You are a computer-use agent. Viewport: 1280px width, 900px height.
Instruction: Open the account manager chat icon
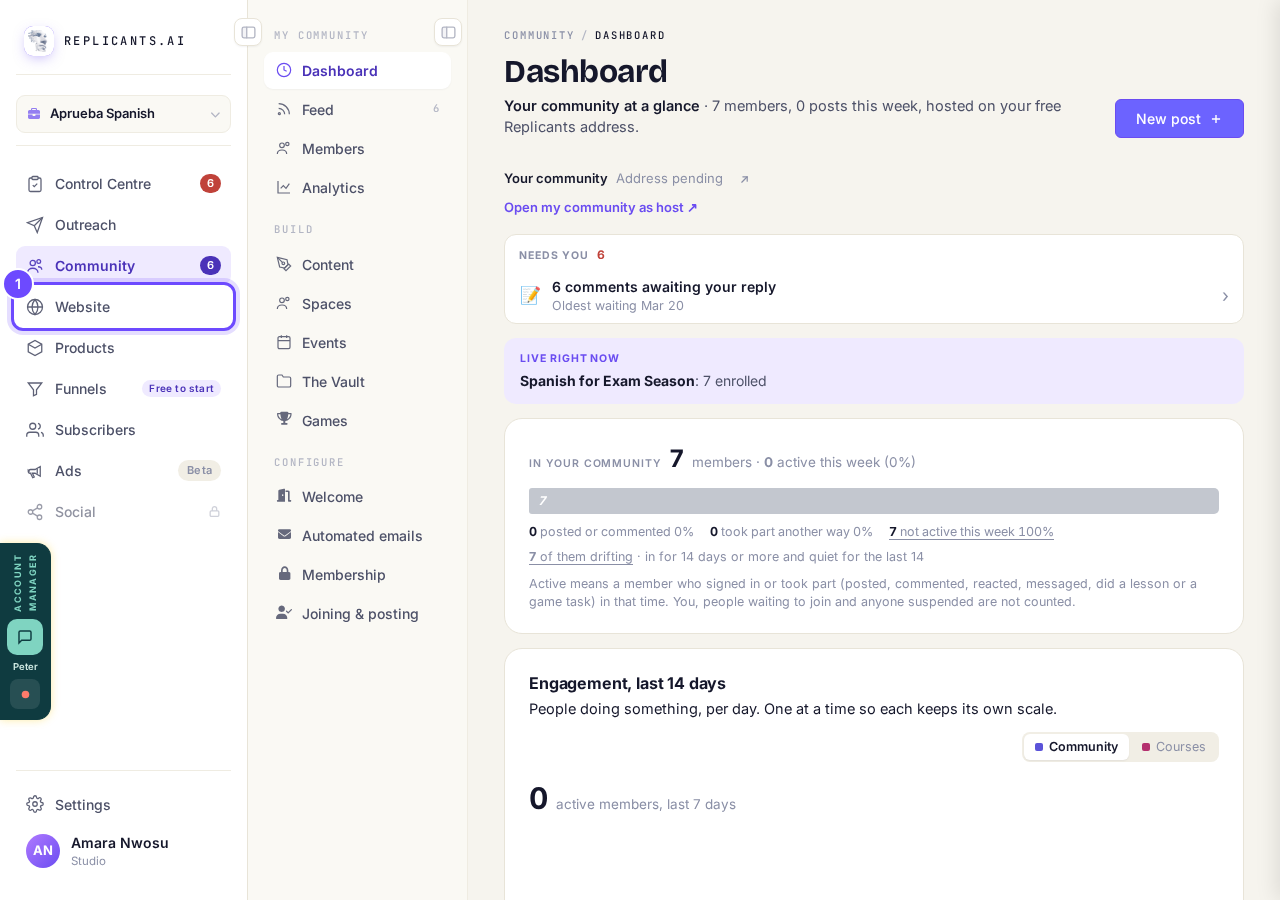[25, 637]
